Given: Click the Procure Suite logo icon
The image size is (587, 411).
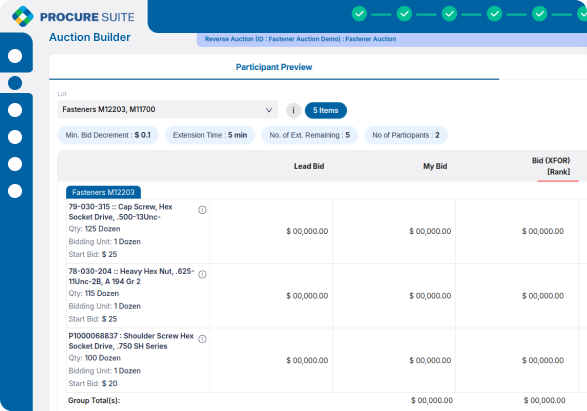Looking at the screenshot, I should (23, 16).
